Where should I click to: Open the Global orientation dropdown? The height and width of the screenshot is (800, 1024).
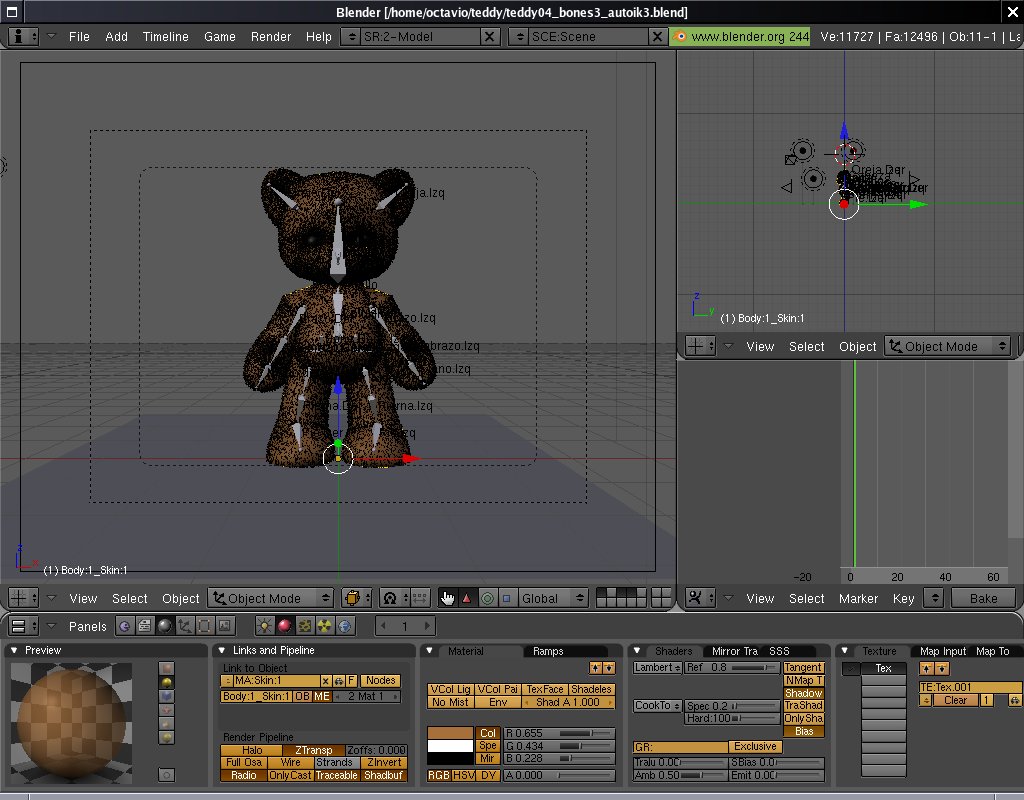(x=554, y=598)
